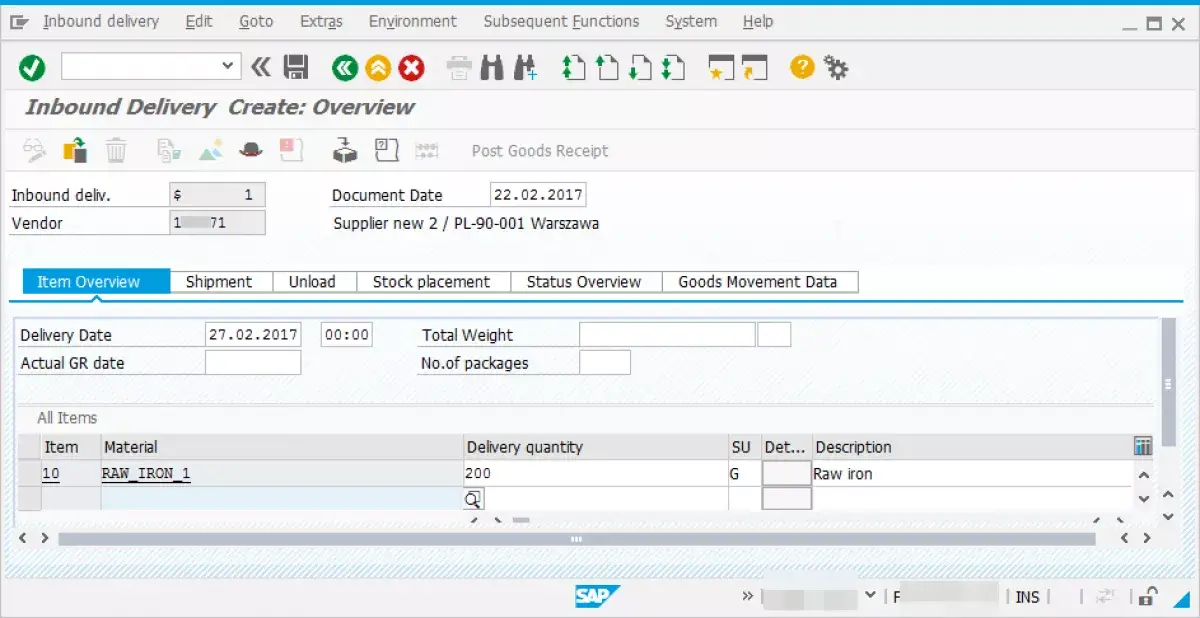
Task: Click the Total Weight input field
Action: [667, 335]
